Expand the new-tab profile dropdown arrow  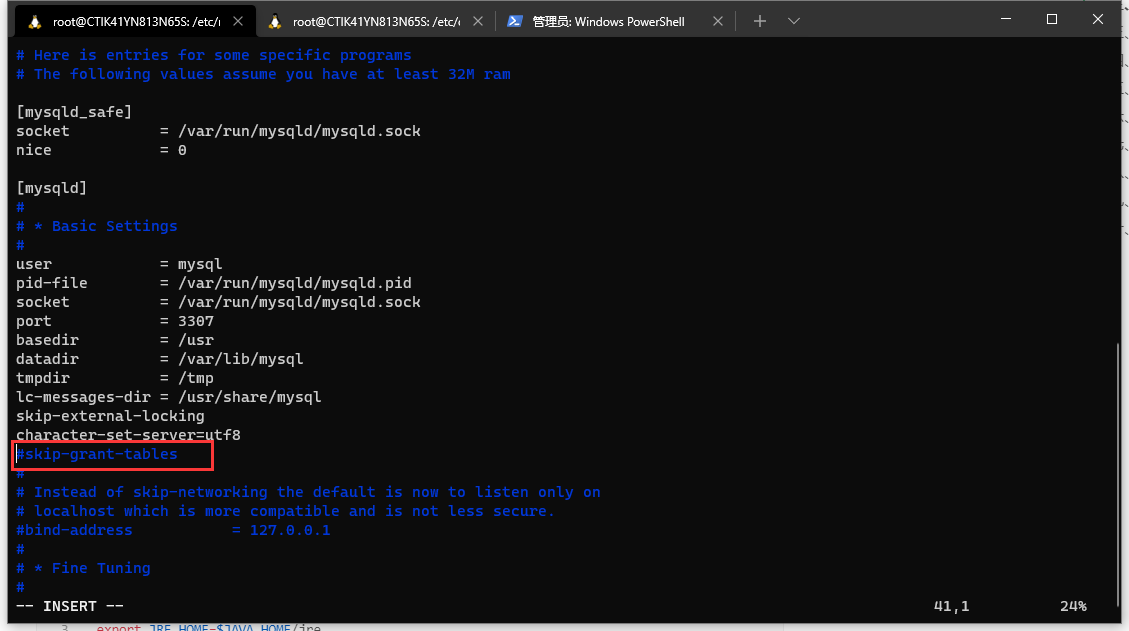click(793, 22)
